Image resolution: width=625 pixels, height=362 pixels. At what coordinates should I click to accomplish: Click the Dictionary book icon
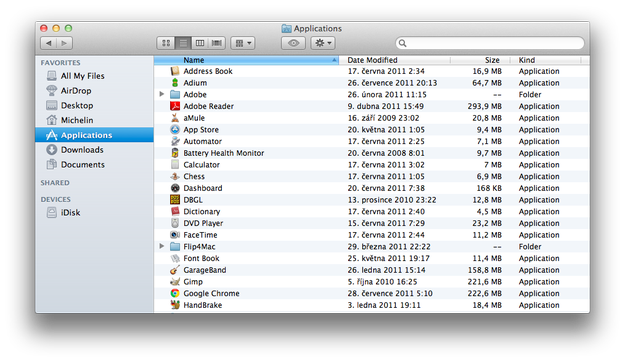(175, 211)
